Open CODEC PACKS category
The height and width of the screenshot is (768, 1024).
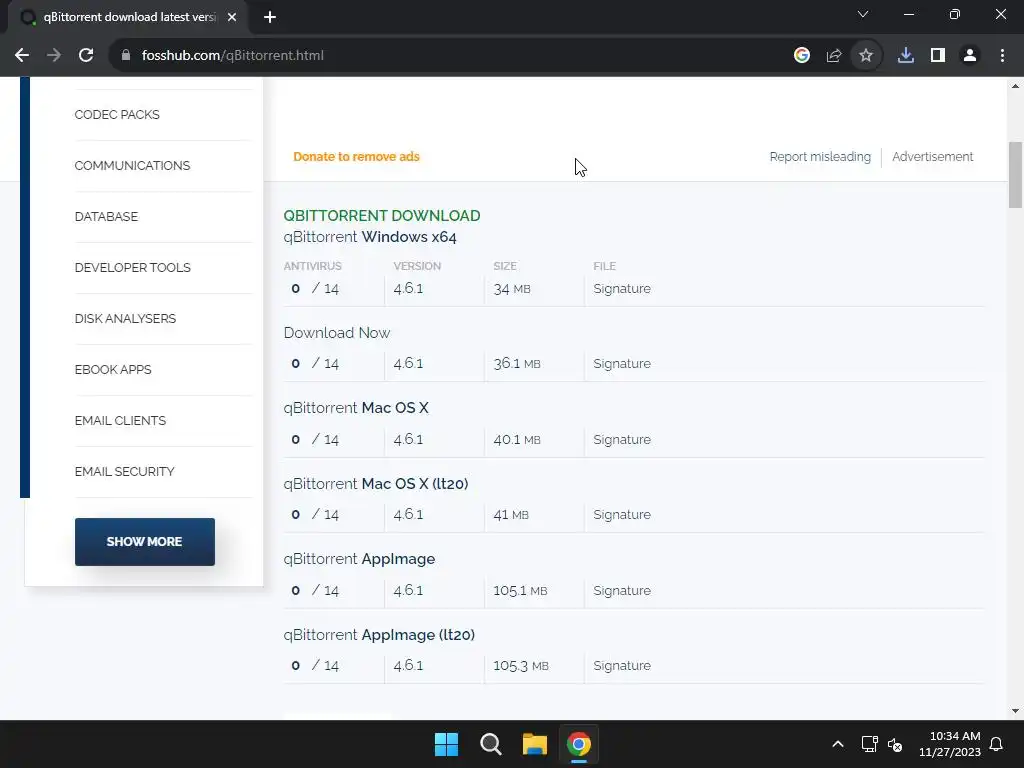(117, 115)
